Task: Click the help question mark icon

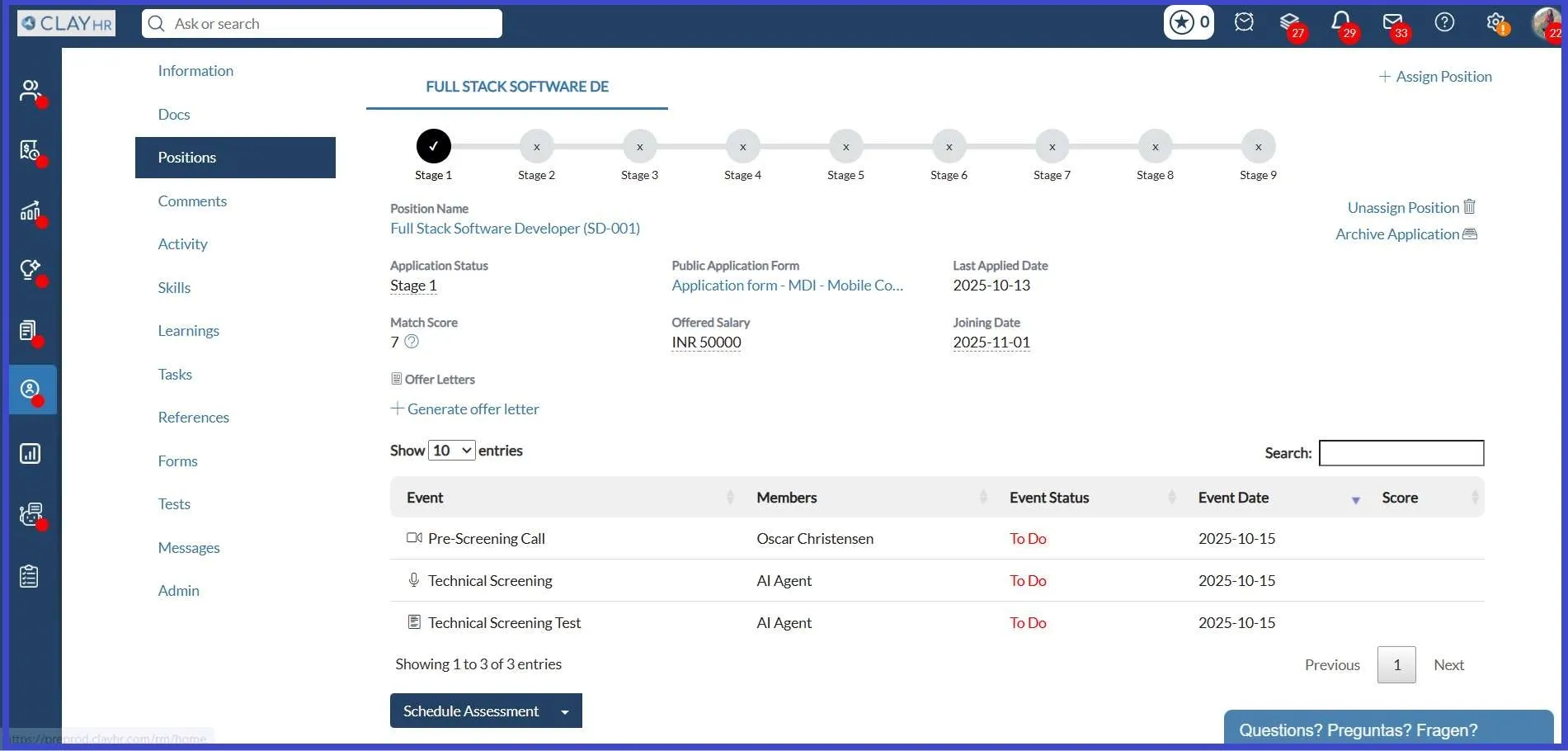Action: pos(1444,22)
